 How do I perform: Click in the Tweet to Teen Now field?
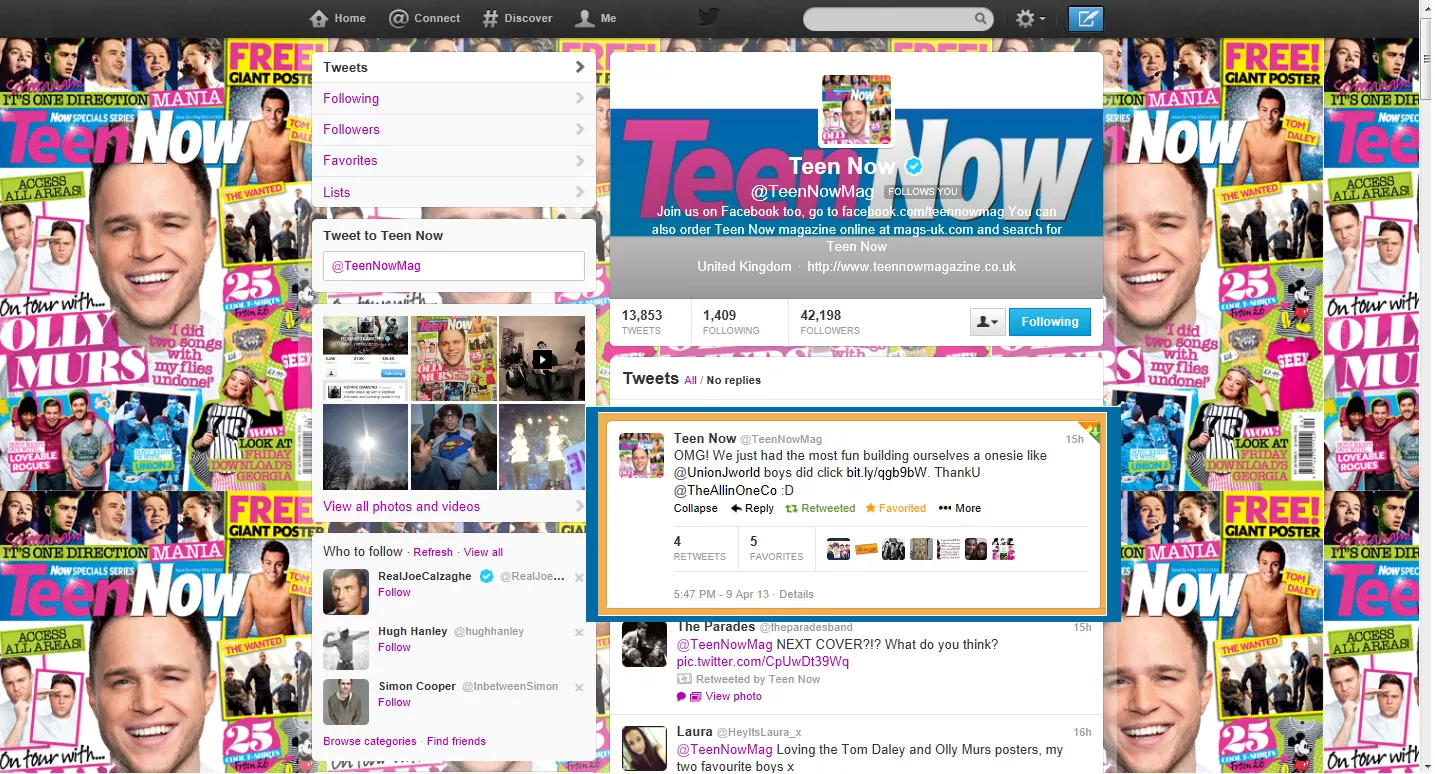tap(453, 266)
